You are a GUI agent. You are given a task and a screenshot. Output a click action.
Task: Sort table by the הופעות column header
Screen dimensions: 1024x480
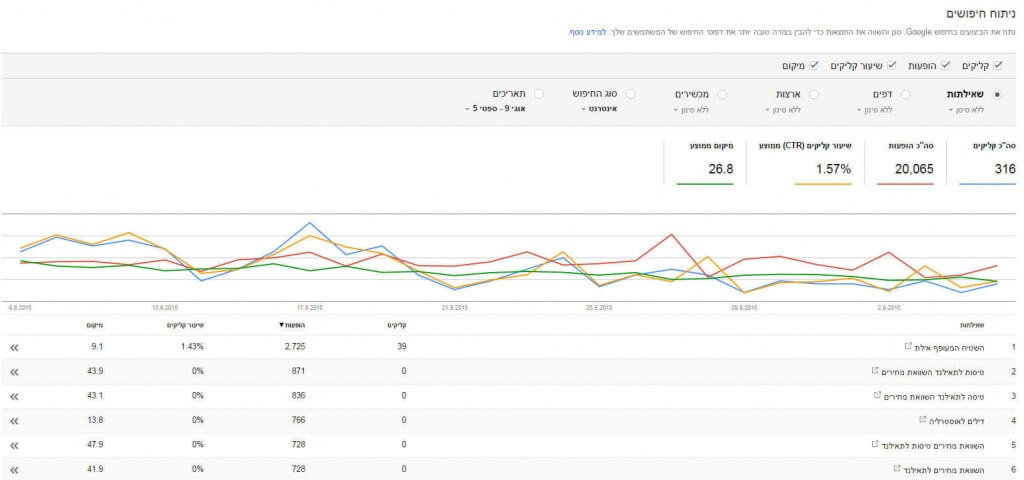[x=292, y=325]
